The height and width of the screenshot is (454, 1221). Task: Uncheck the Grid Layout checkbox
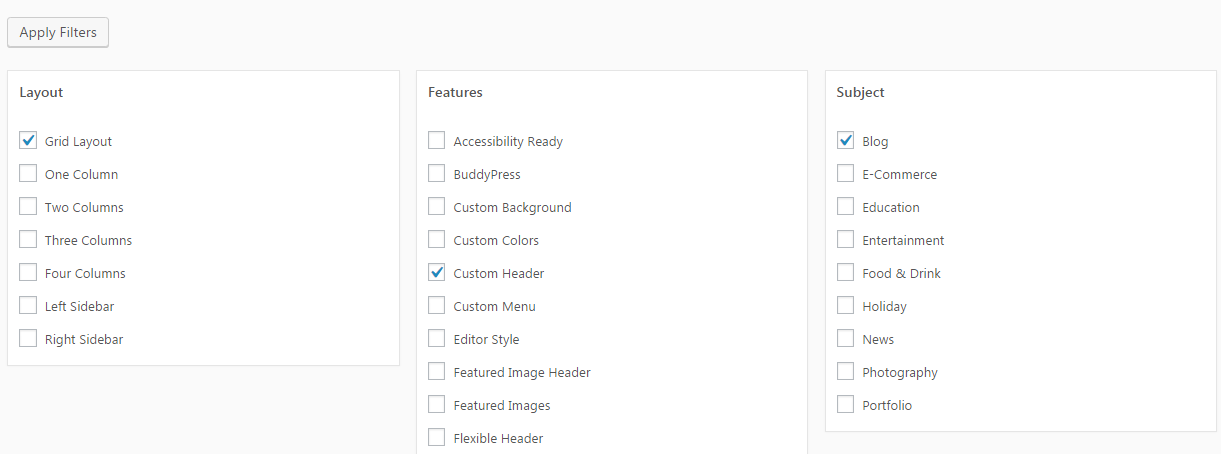pyautogui.click(x=28, y=140)
